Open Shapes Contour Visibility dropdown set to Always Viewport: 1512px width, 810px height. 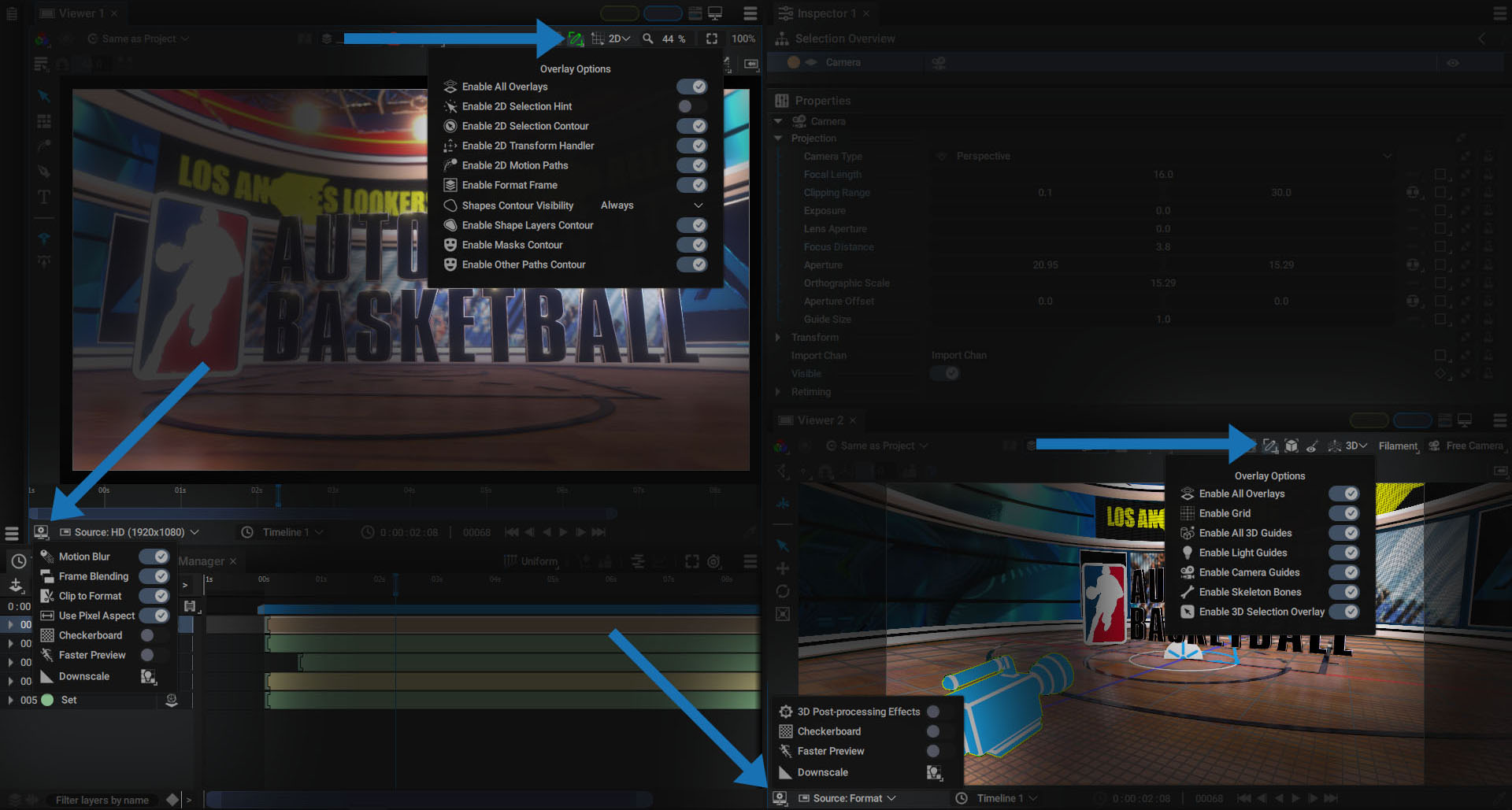click(x=652, y=205)
